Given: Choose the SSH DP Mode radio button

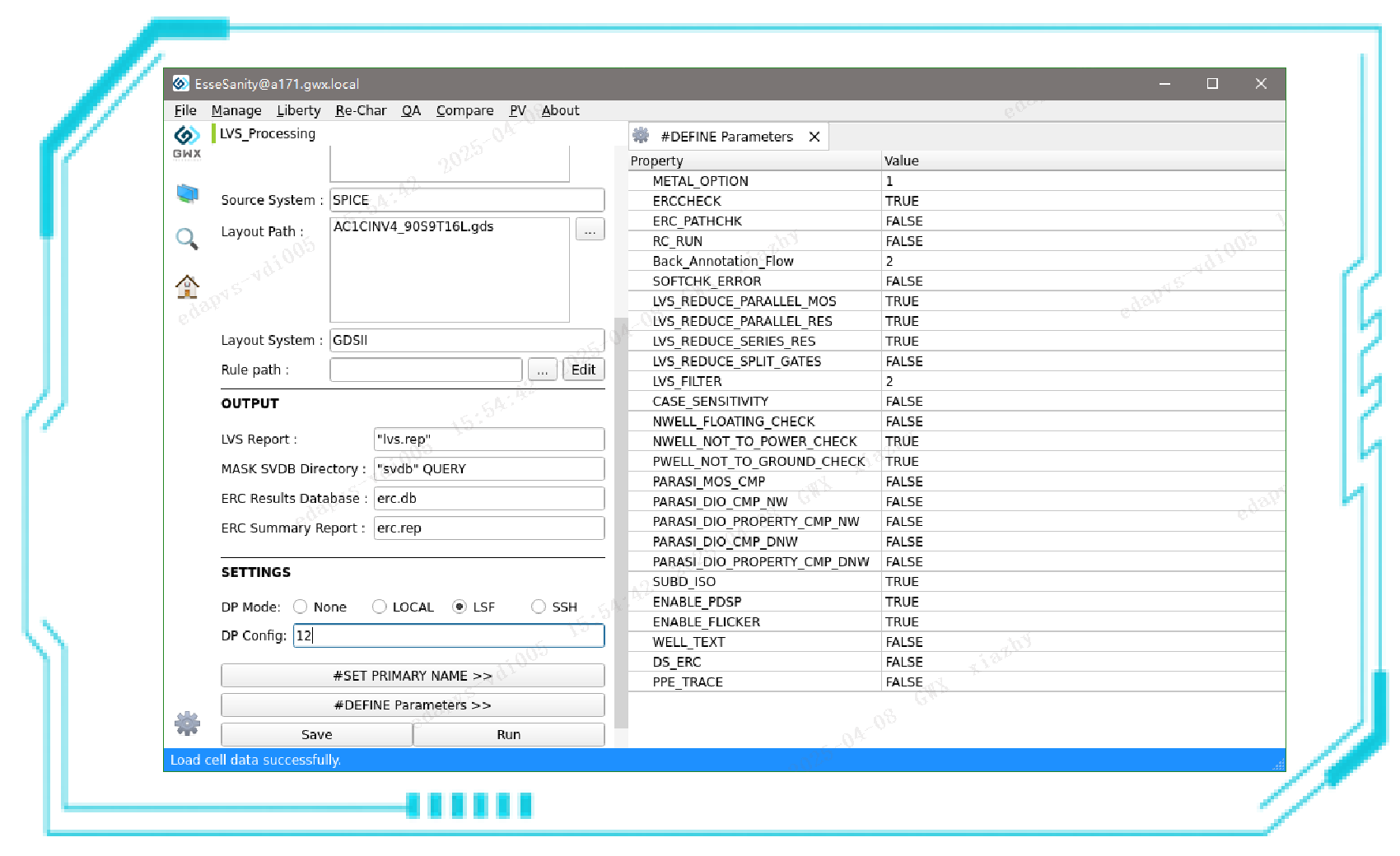Looking at the screenshot, I should pyautogui.click(x=539, y=607).
